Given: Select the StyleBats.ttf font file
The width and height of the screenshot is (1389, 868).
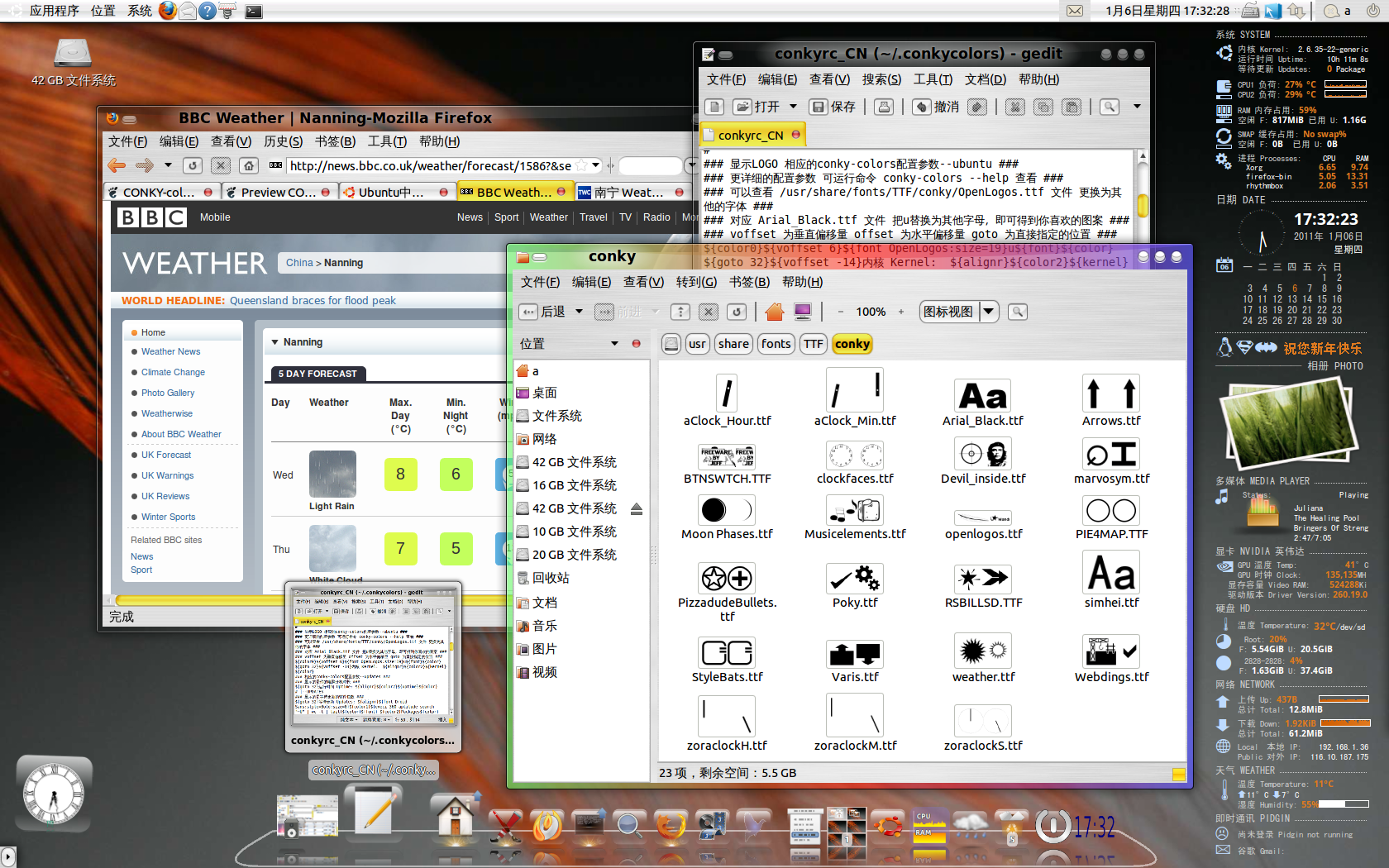Looking at the screenshot, I should (x=727, y=659).
